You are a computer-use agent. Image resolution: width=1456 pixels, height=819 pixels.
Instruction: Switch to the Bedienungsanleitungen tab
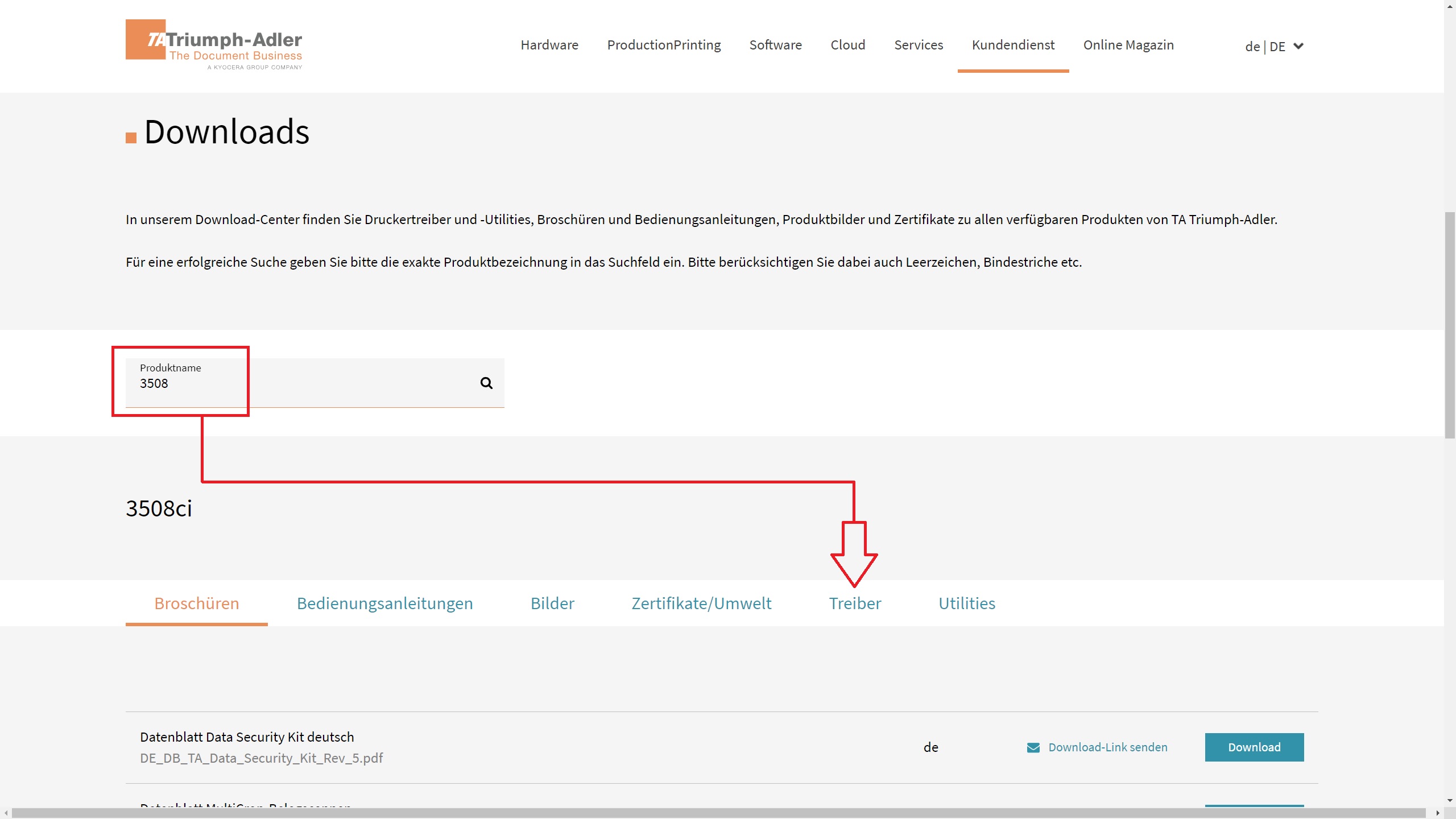(385, 603)
